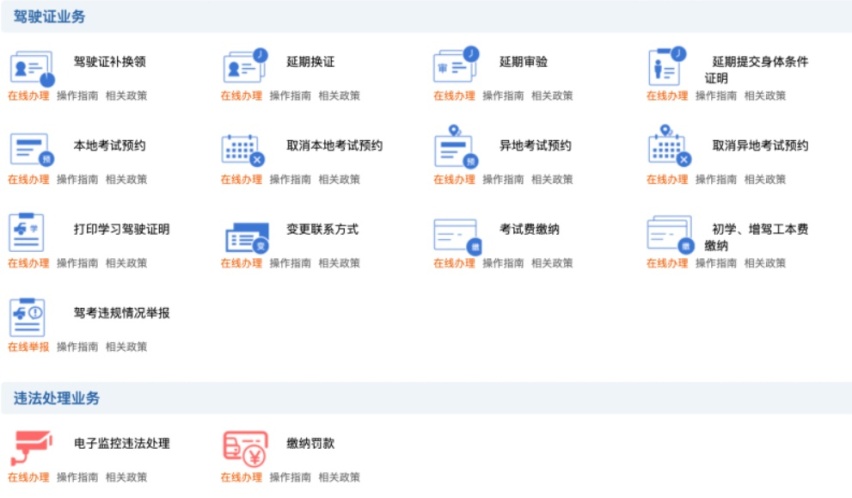Image resolution: width=852 pixels, height=498 pixels.
Task: Click the 本地考试预约 icon
Action: pos(32,149)
